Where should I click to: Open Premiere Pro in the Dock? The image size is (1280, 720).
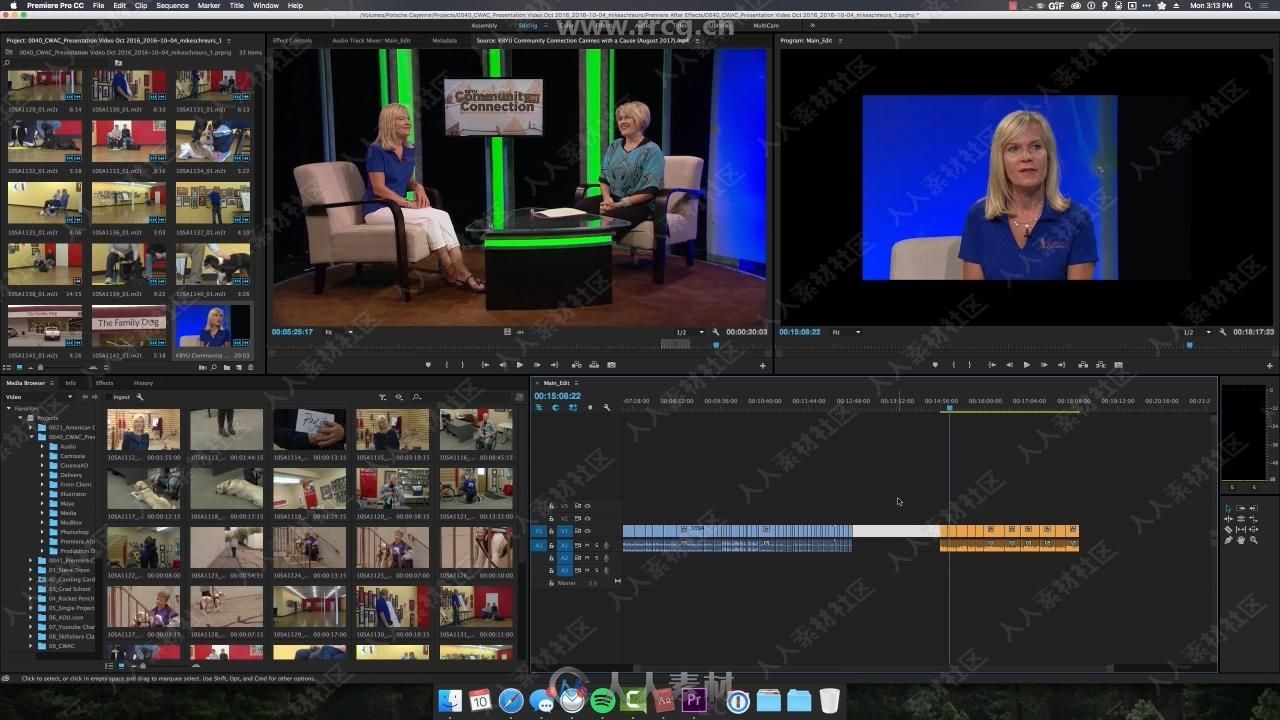click(693, 701)
